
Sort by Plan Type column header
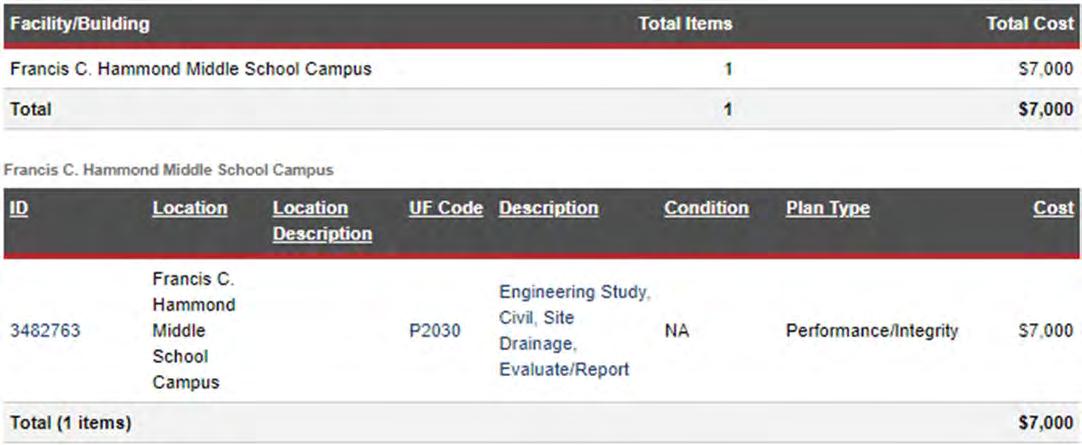click(x=827, y=208)
